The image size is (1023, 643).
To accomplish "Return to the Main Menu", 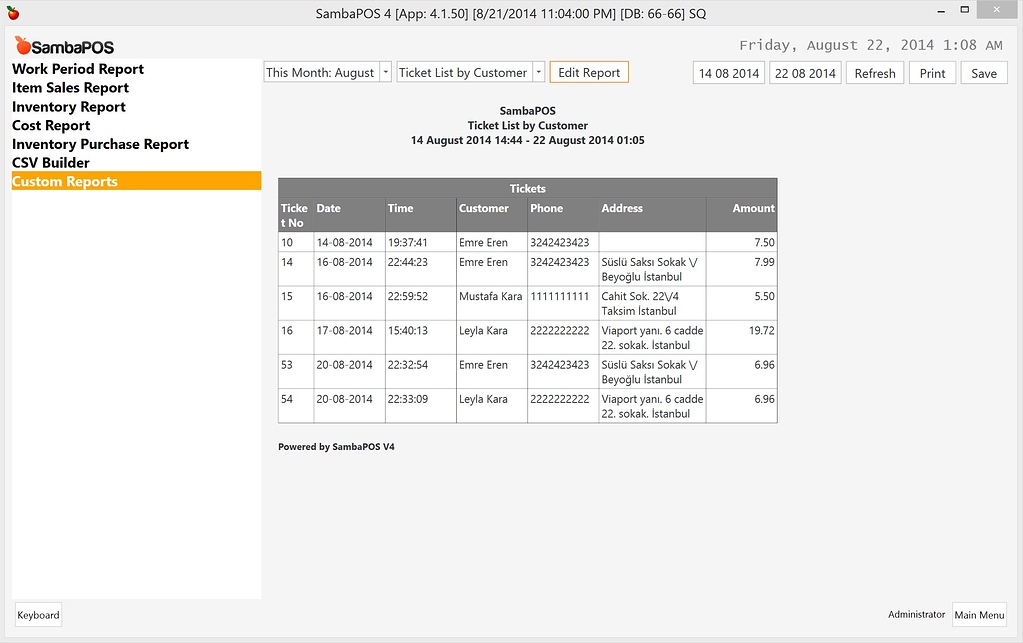I will [x=979, y=615].
